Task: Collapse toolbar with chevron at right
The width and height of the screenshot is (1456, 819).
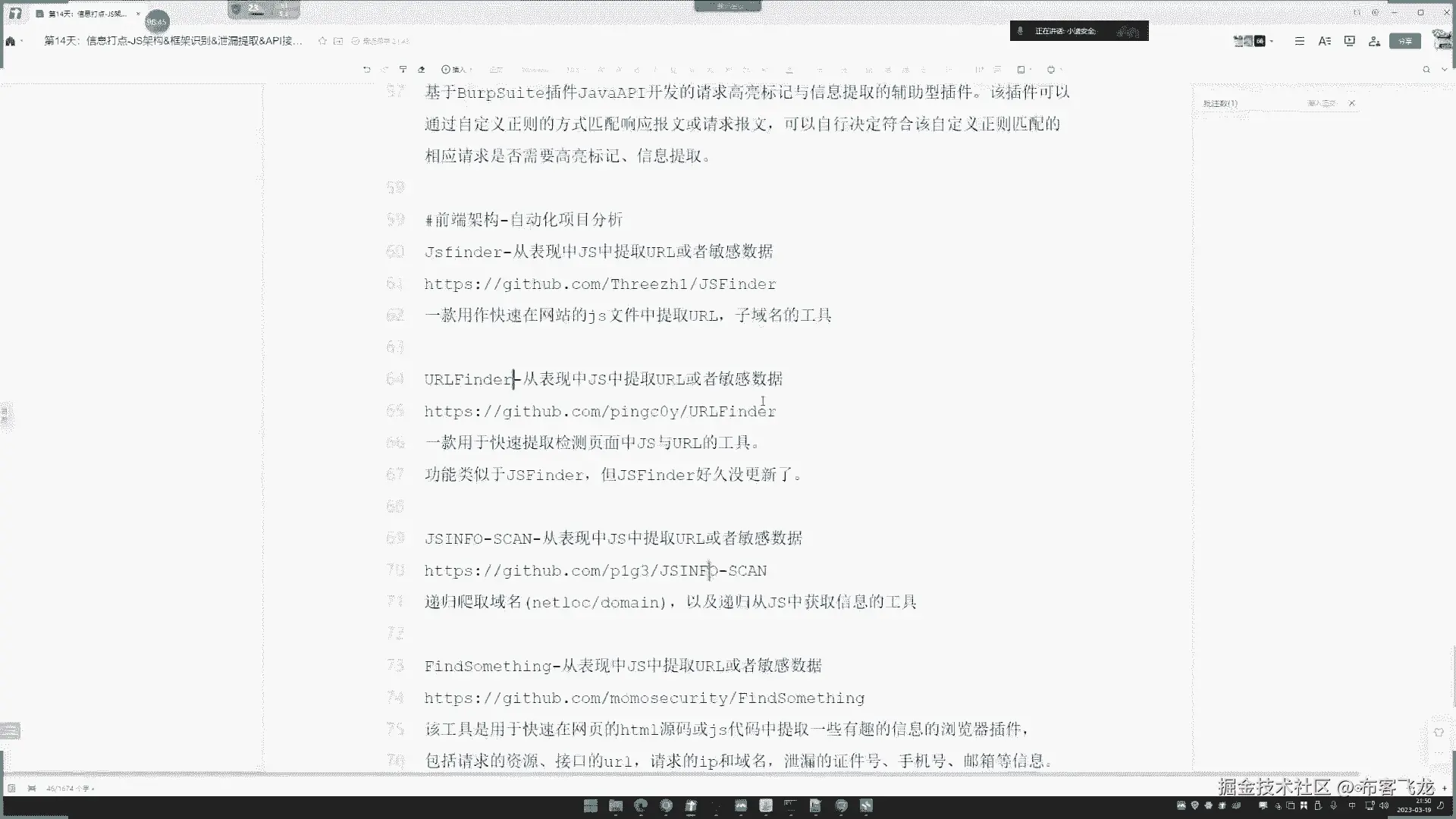Action: (1444, 69)
